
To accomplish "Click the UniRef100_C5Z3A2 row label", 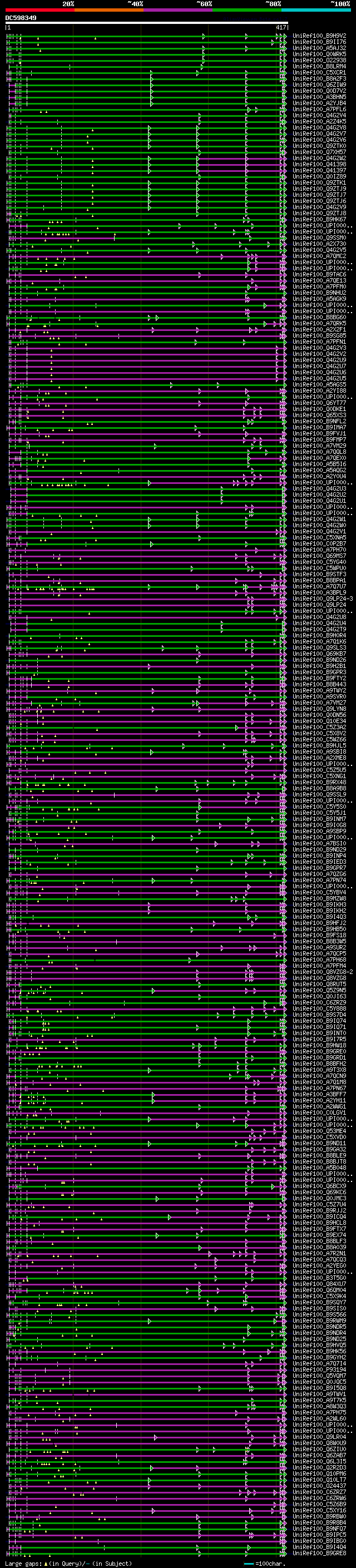I will tap(319, 727).
